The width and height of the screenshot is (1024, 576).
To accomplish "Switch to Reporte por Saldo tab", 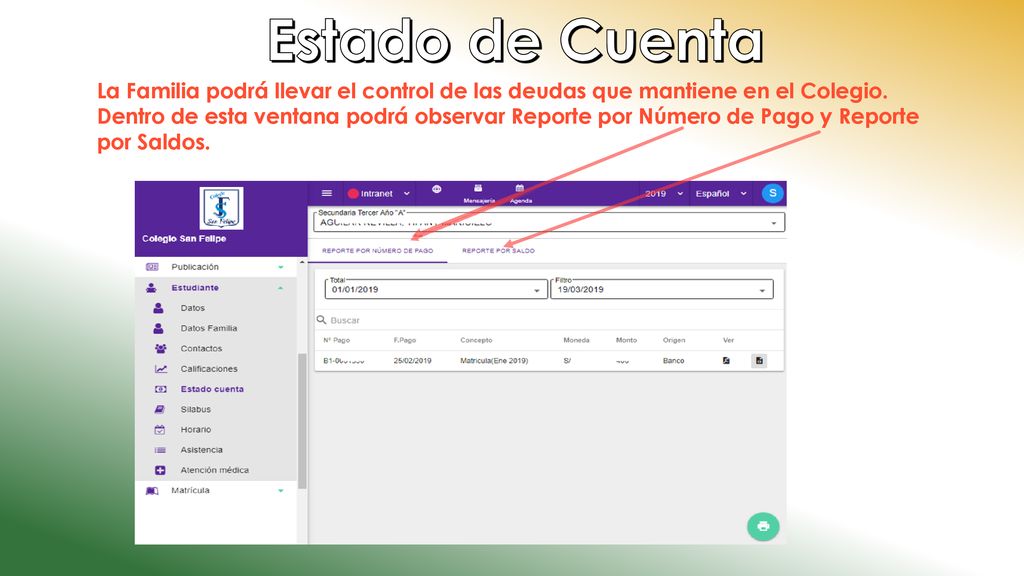I will [498, 251].
